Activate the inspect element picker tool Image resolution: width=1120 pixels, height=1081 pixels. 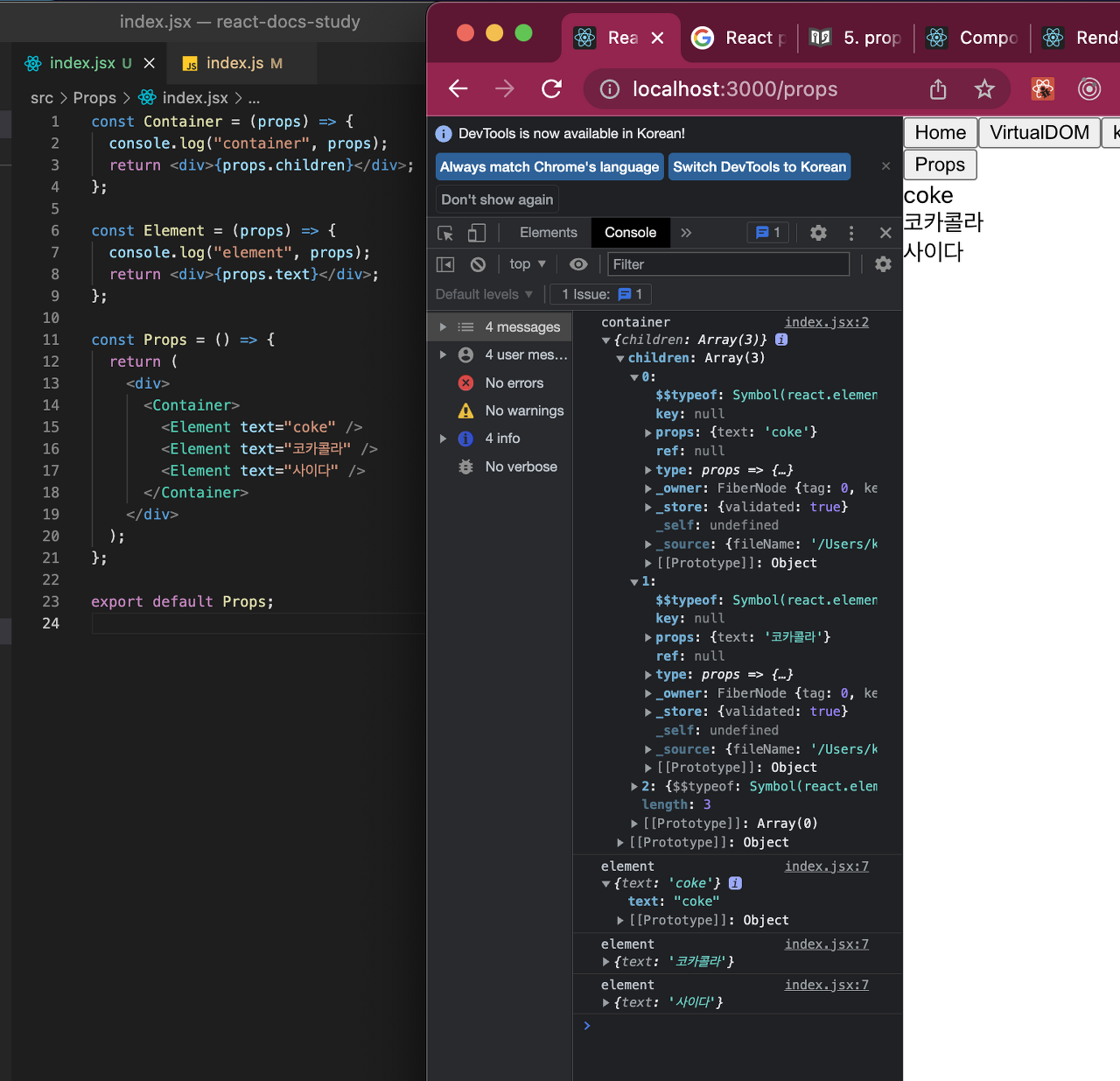tap(445, 233)
